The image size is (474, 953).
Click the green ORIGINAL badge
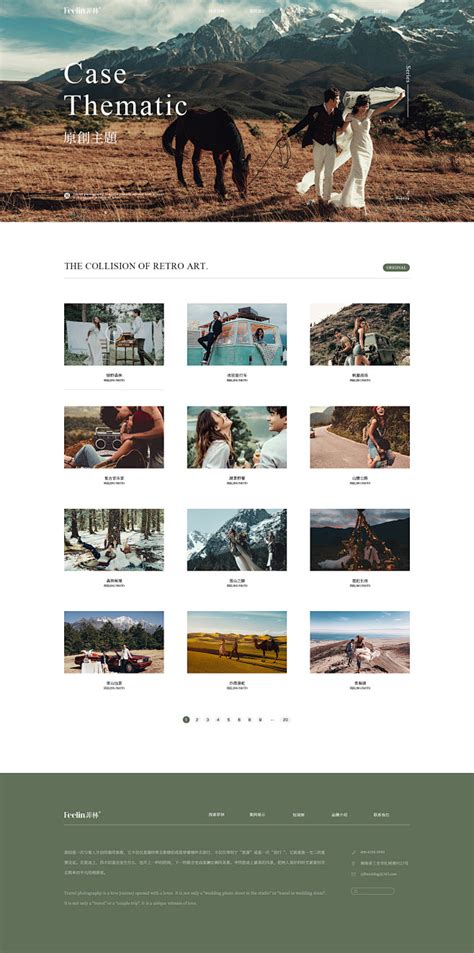point(396,267)
